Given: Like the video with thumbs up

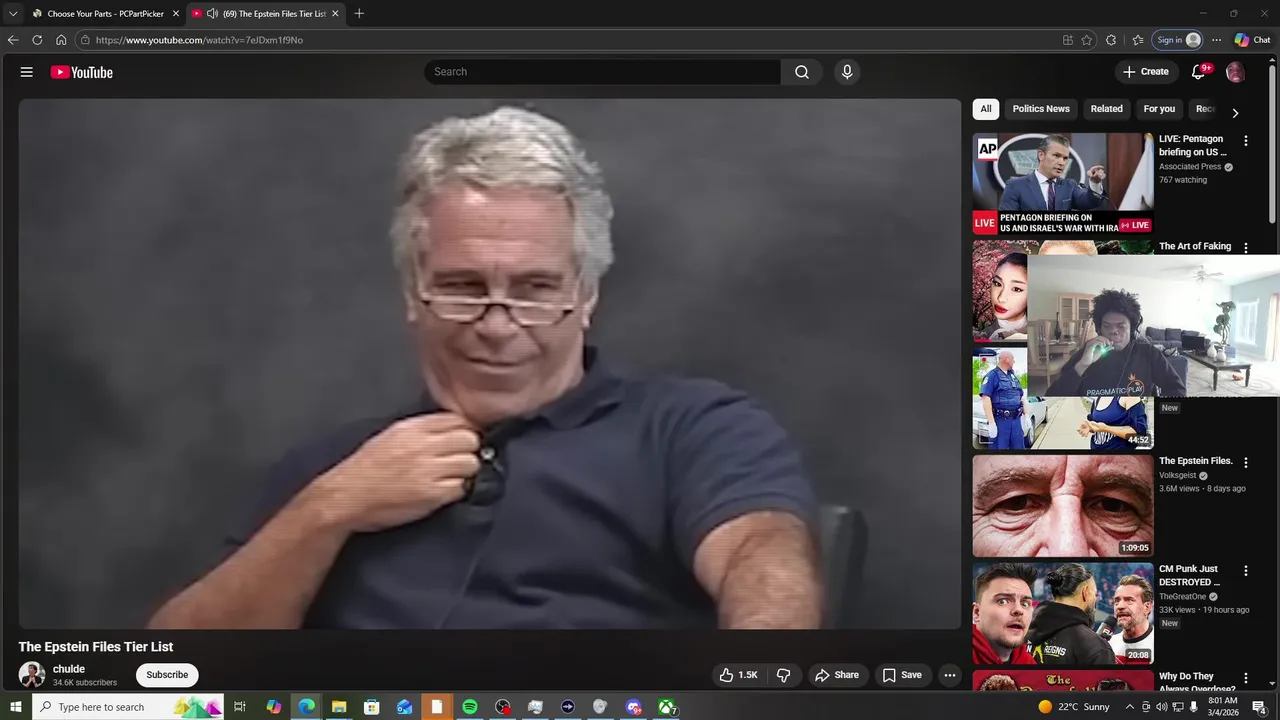Looking at the screenshot, I should (739, 675).
